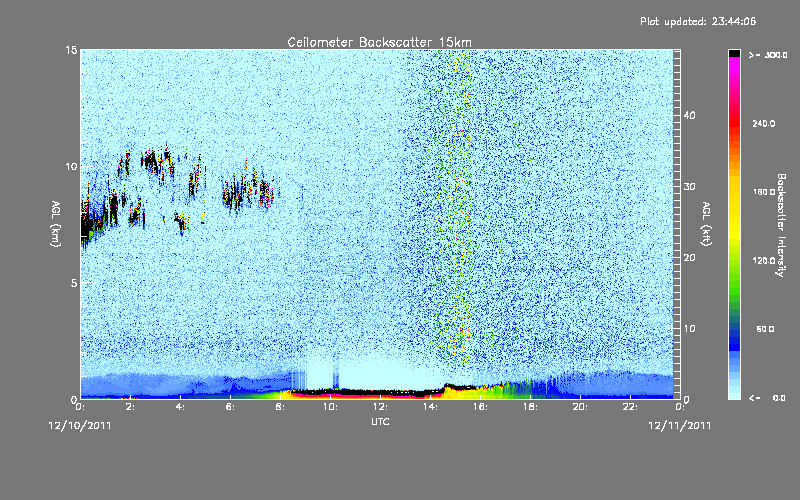
Task: Click the 22: hour tick on time axis
Action: [630, 407]
